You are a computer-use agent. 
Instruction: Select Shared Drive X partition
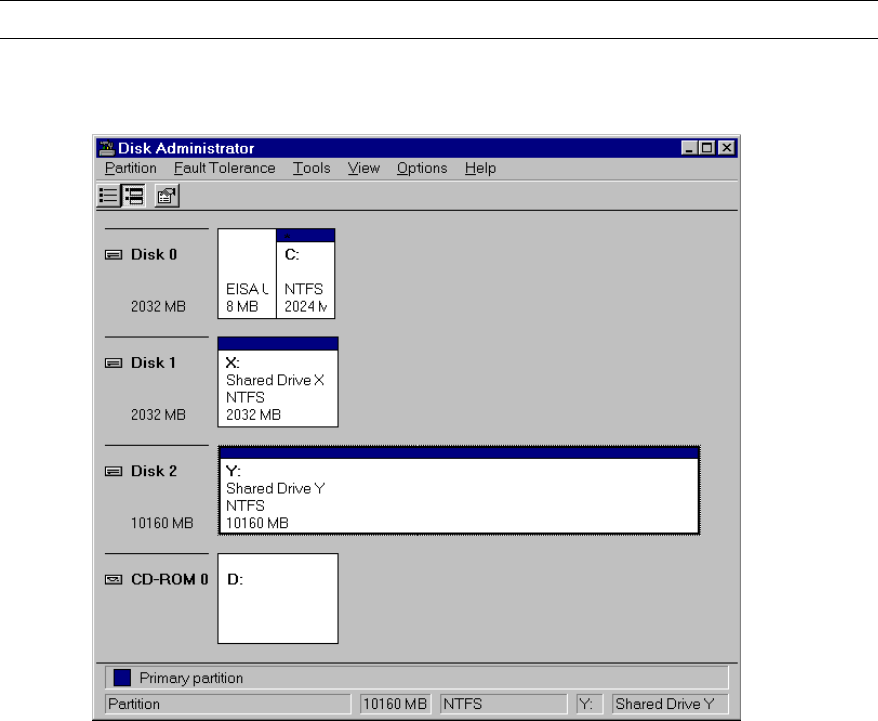pyautogui.click(x=277, y=385)
